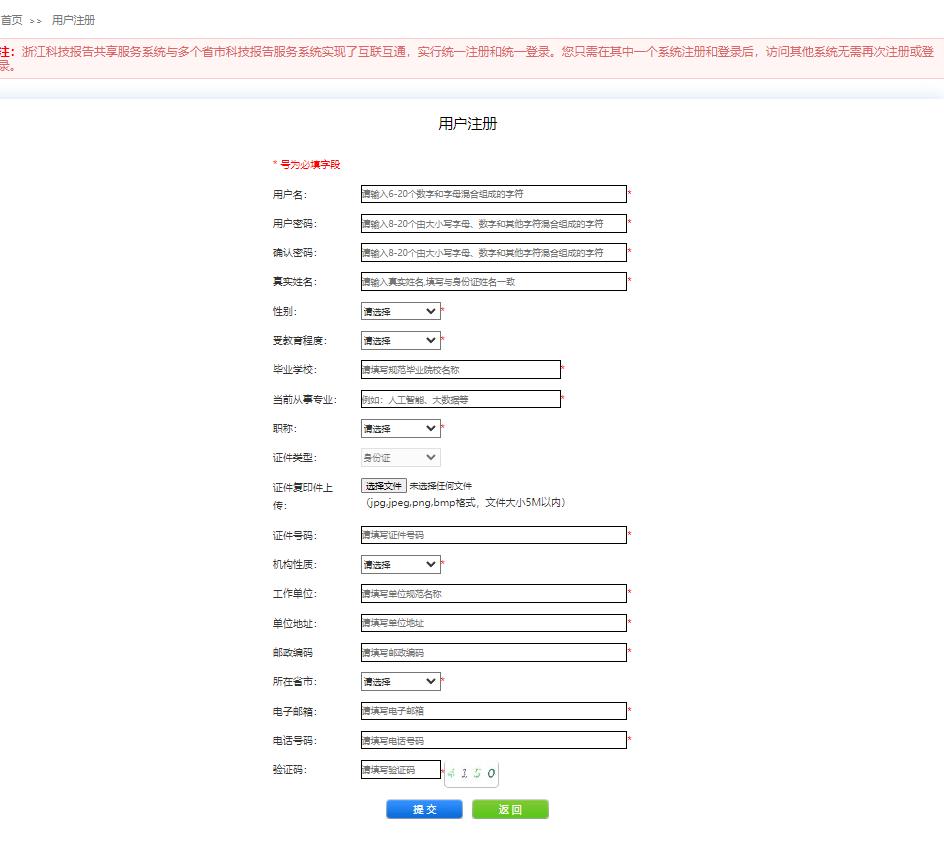This screenshot has width=944, height=846.
Task: Click the 单位地址 input field
Action: (493, 623)
